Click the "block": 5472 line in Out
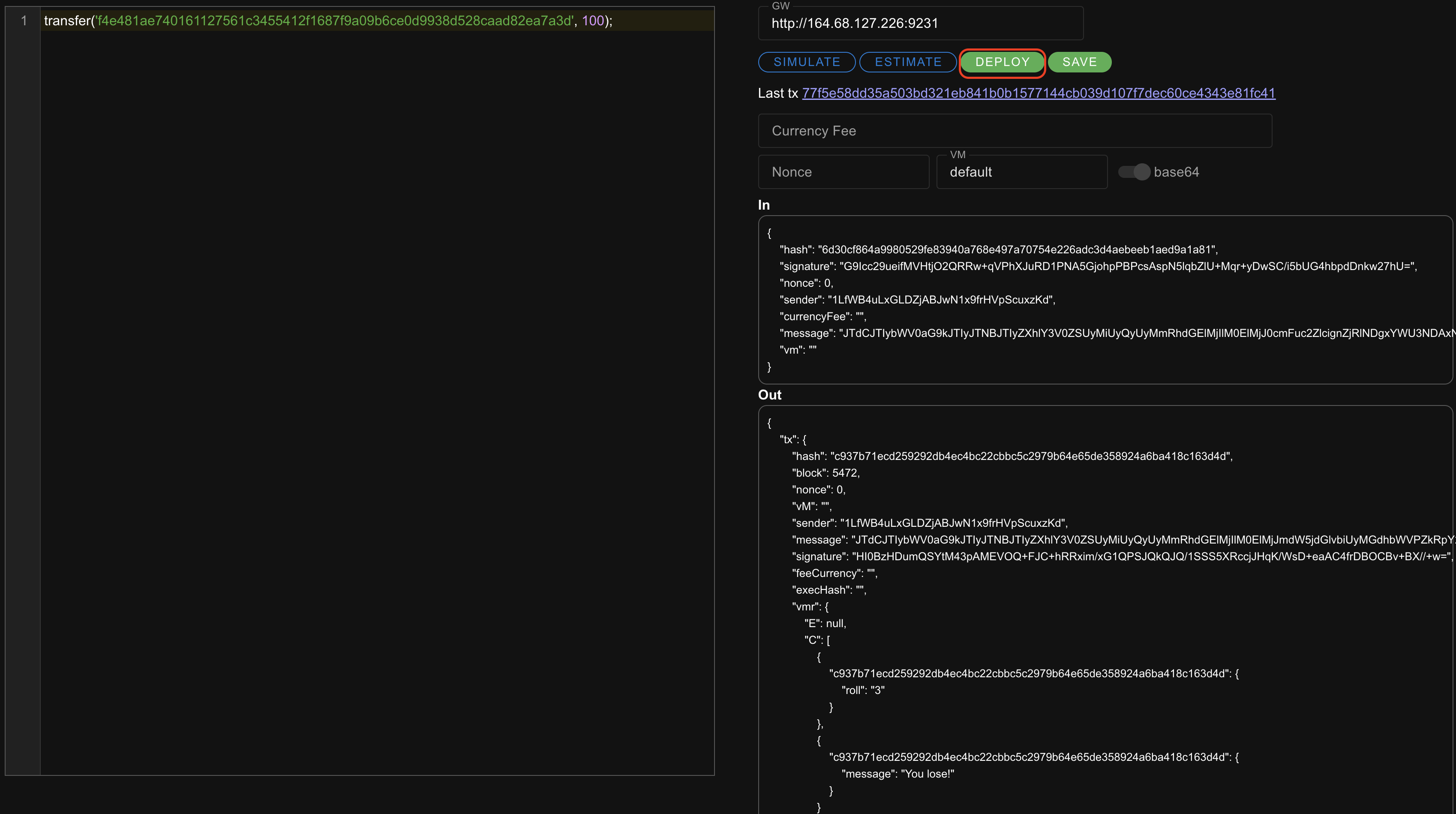This screenshot has height=814, width=1456. coord(825,472)
